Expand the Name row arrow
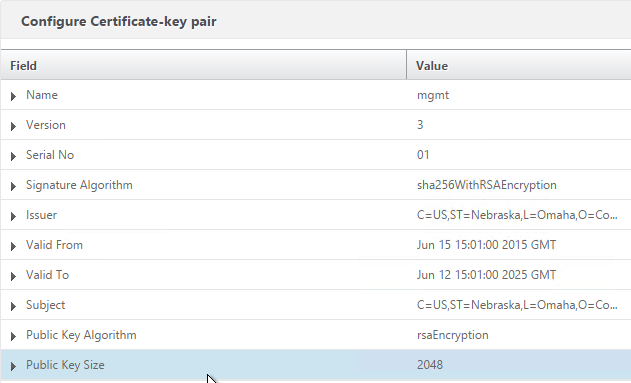 pos(13,96)
